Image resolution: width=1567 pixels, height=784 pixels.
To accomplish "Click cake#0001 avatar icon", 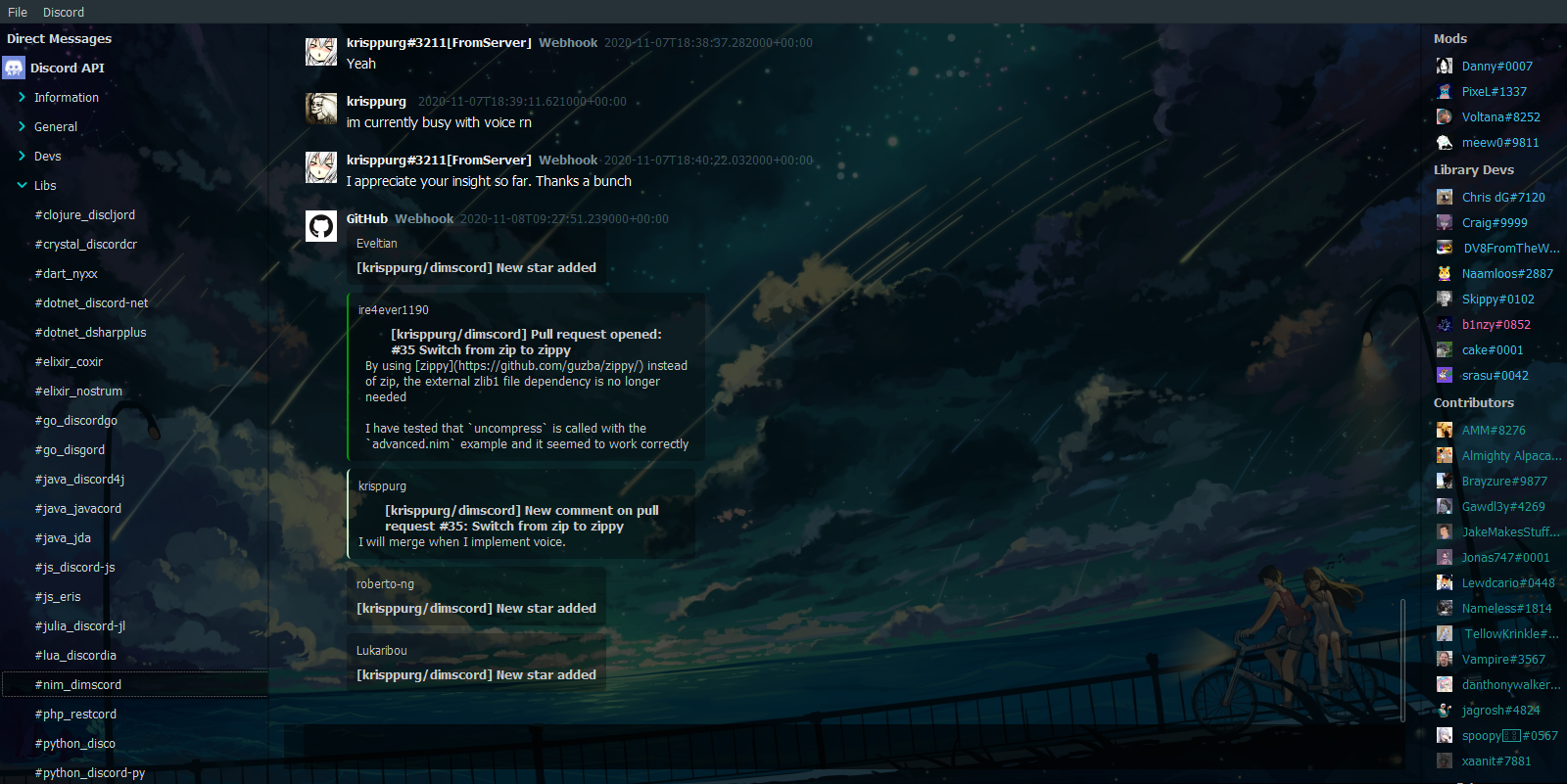I will (x=1445, y=349).
